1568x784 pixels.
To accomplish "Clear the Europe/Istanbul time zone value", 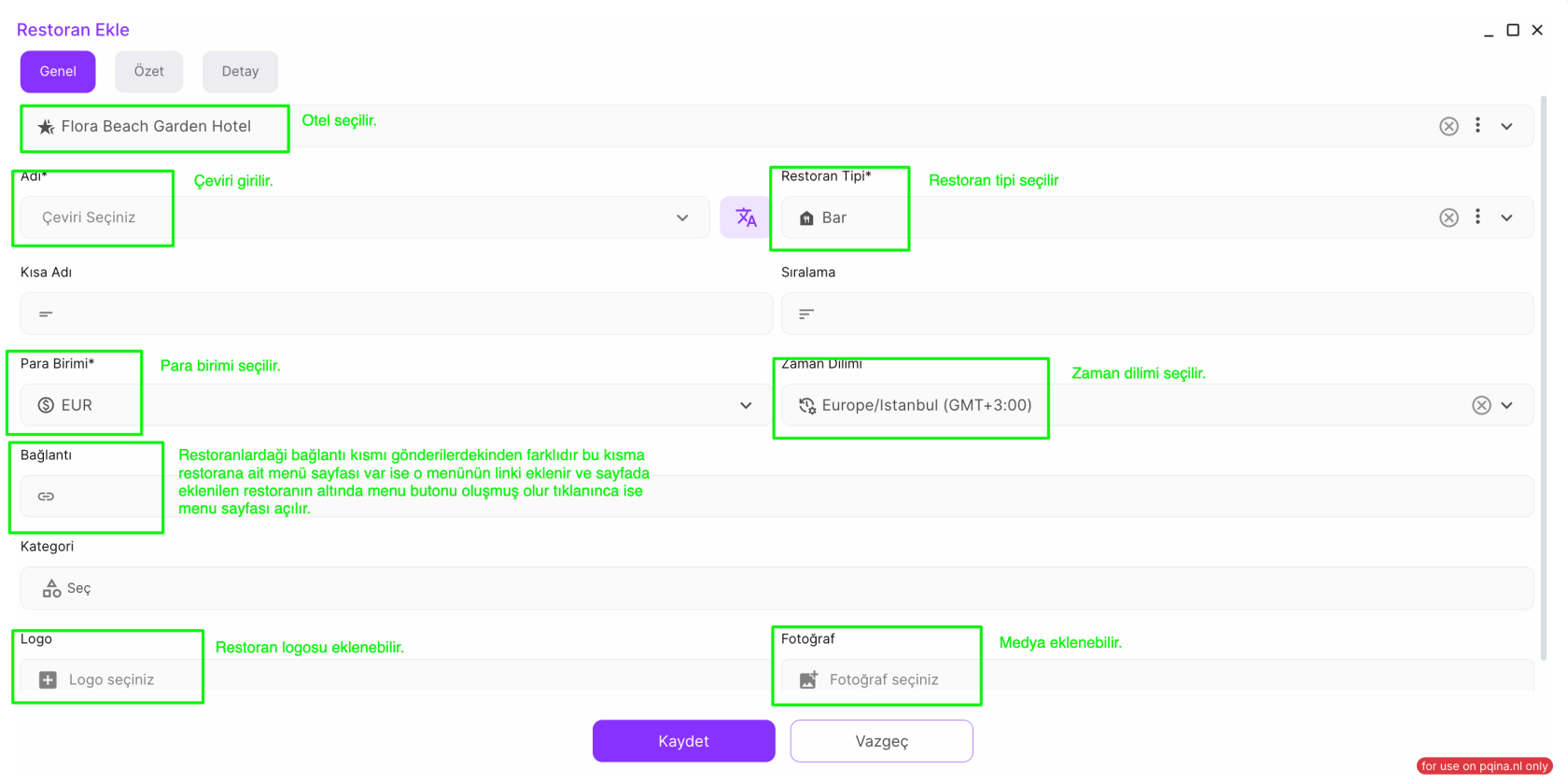I will coord(1481,405).
